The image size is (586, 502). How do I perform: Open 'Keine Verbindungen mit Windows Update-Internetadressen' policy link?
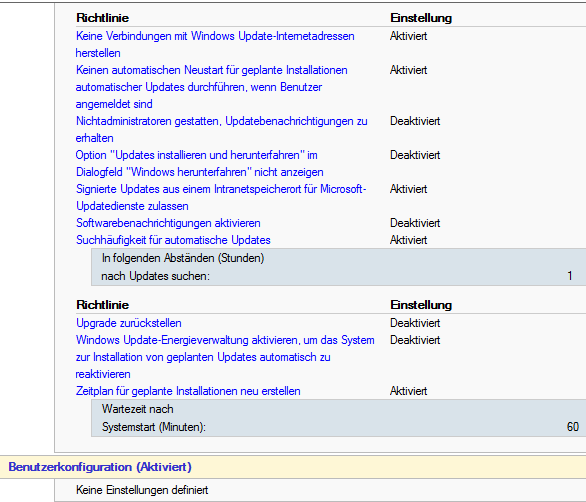click(215, 44)
